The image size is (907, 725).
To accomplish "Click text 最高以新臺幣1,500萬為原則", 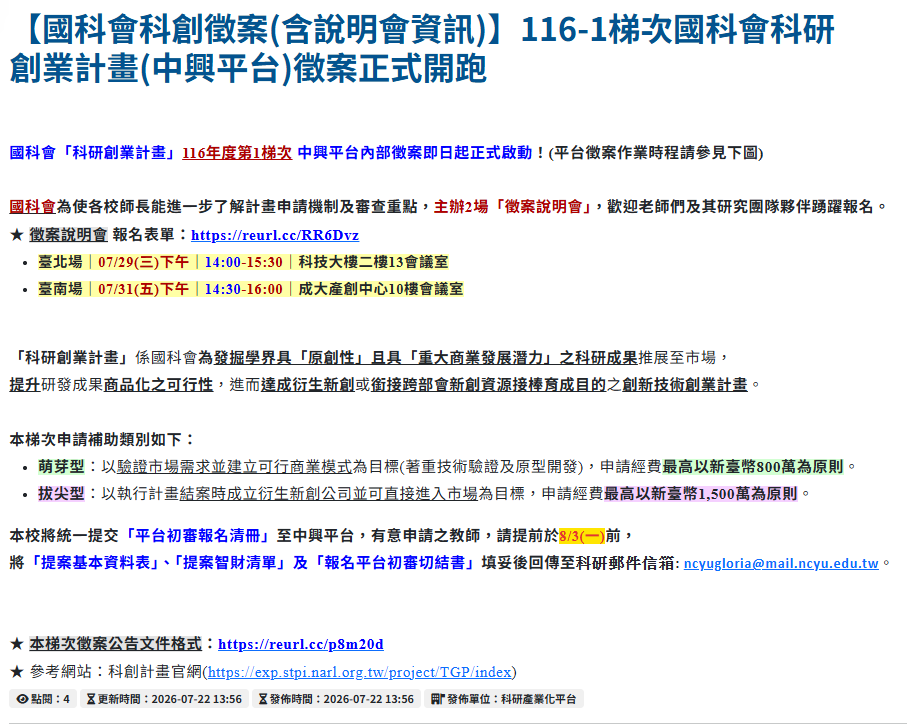I will (x=700, y=494).
